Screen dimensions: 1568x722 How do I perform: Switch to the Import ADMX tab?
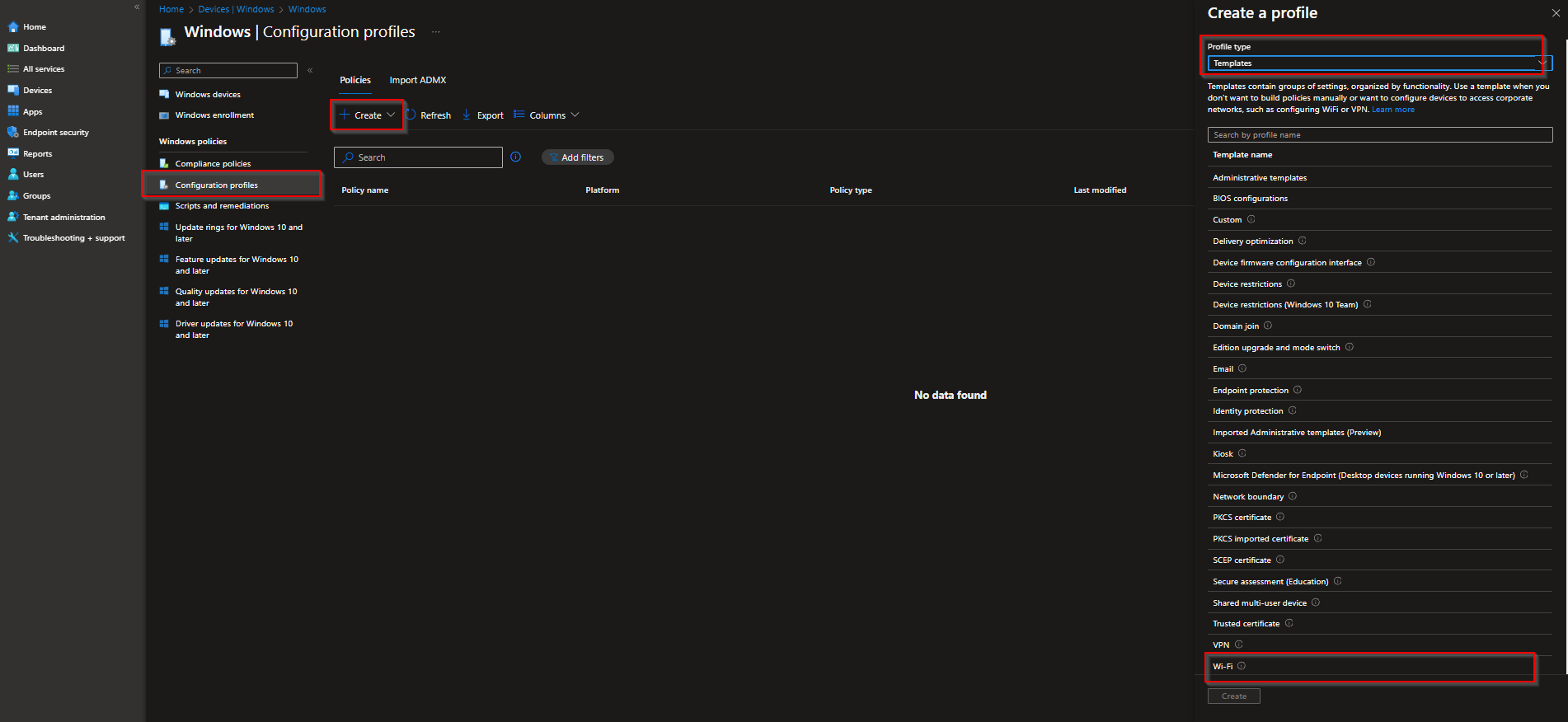418,80
